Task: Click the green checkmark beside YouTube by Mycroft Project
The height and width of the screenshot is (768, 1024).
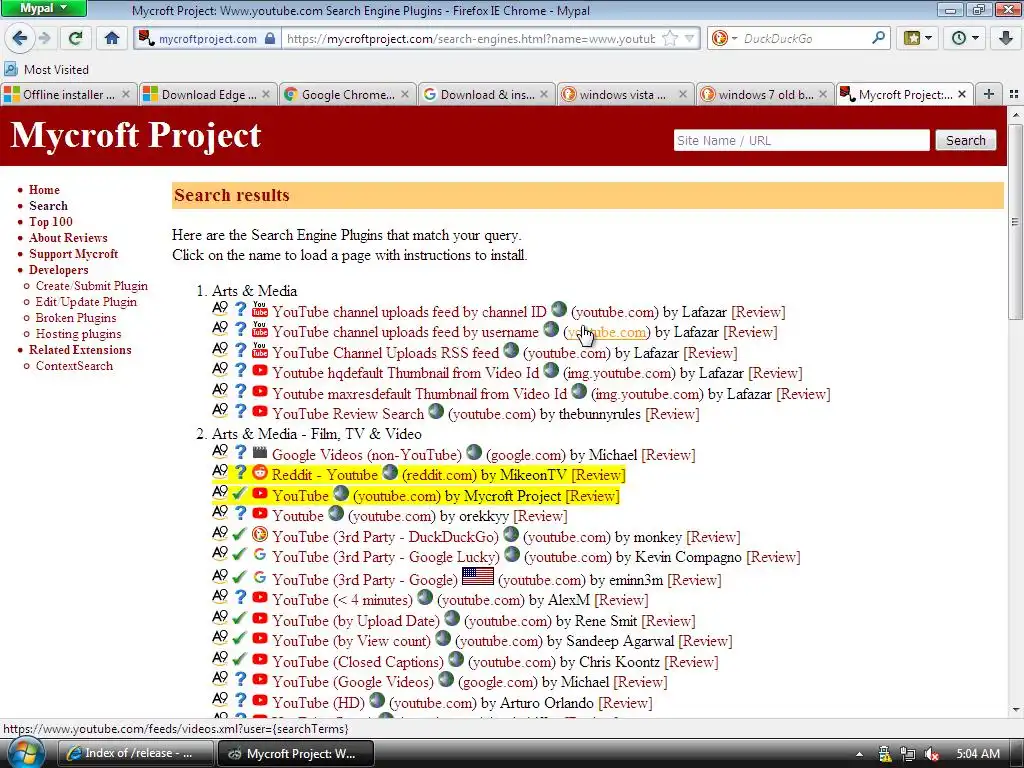Action: pyautogui.click(x=240, y=493)
